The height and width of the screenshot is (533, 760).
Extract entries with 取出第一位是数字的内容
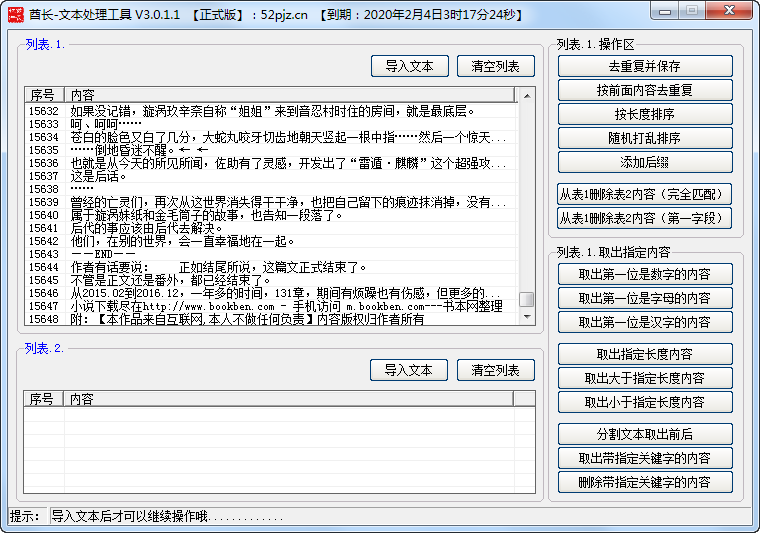pos(645,274)
